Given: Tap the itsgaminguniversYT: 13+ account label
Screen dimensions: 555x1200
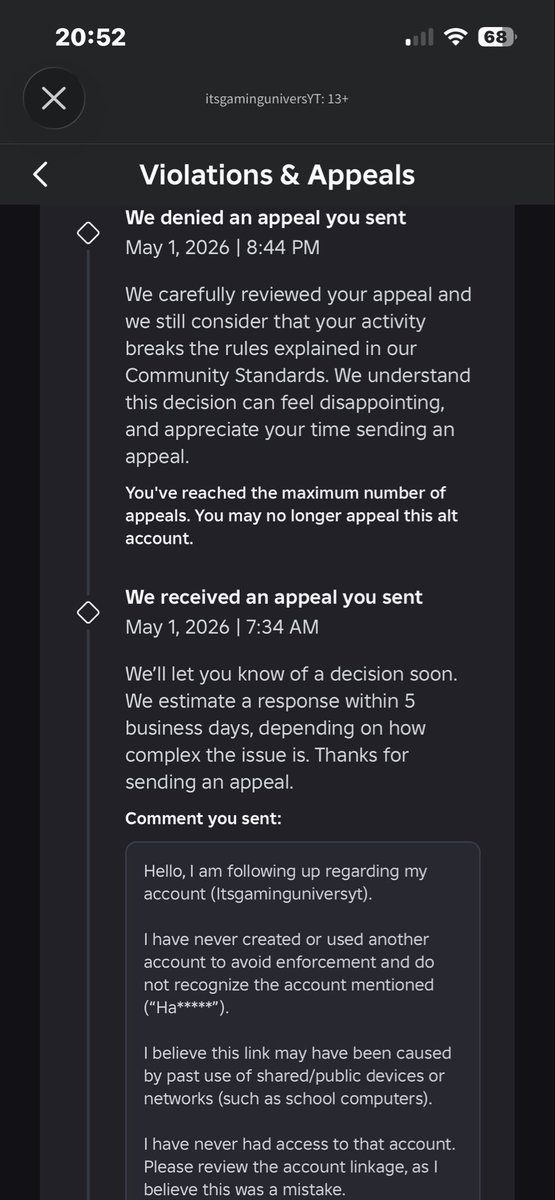Looking at the screenshot, I should 278,99.
